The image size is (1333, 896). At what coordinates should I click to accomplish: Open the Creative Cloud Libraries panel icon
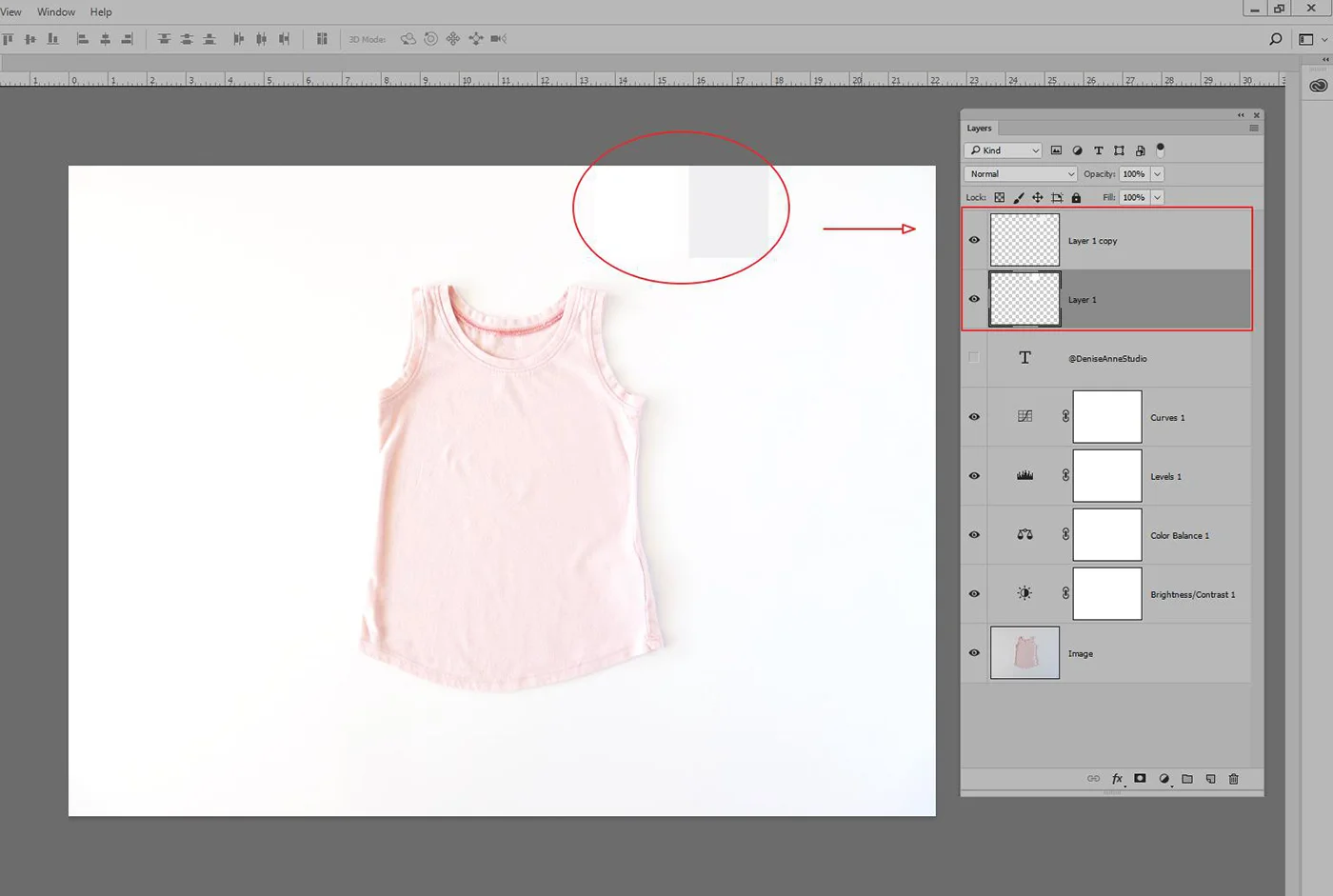tap(1318, 86)
